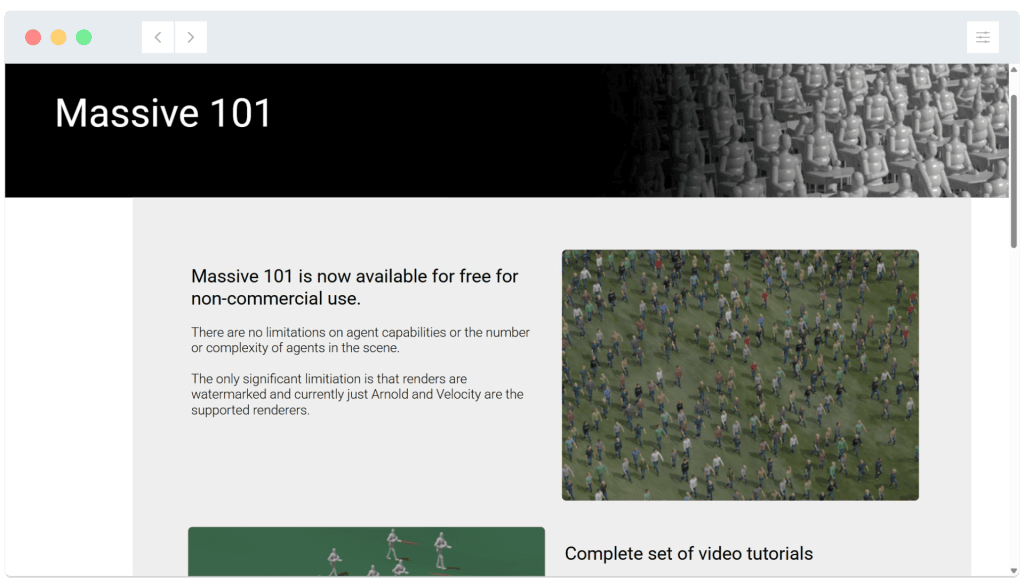
Task: Open the green soldier figures tutorial thumbnail
Action: (366, 552)
